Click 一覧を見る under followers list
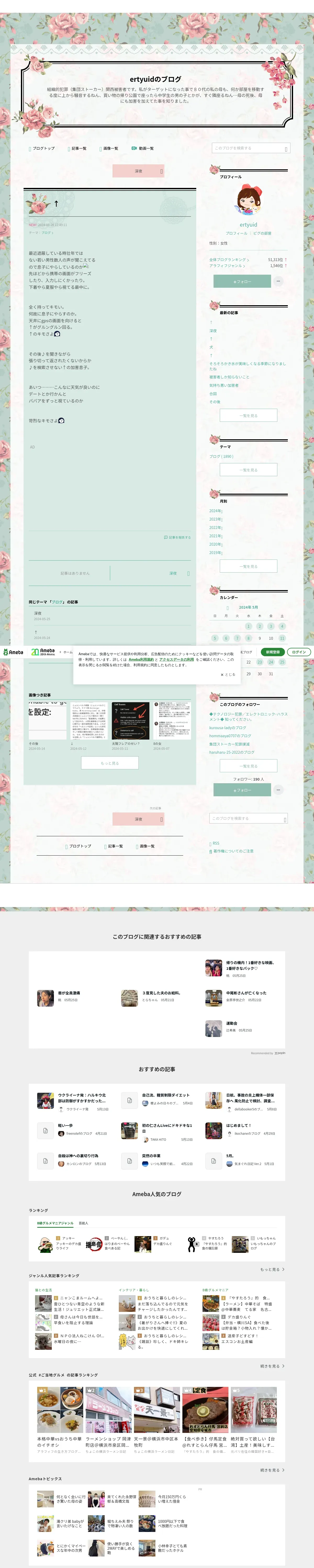314x1568 pixels. point(248,766)
